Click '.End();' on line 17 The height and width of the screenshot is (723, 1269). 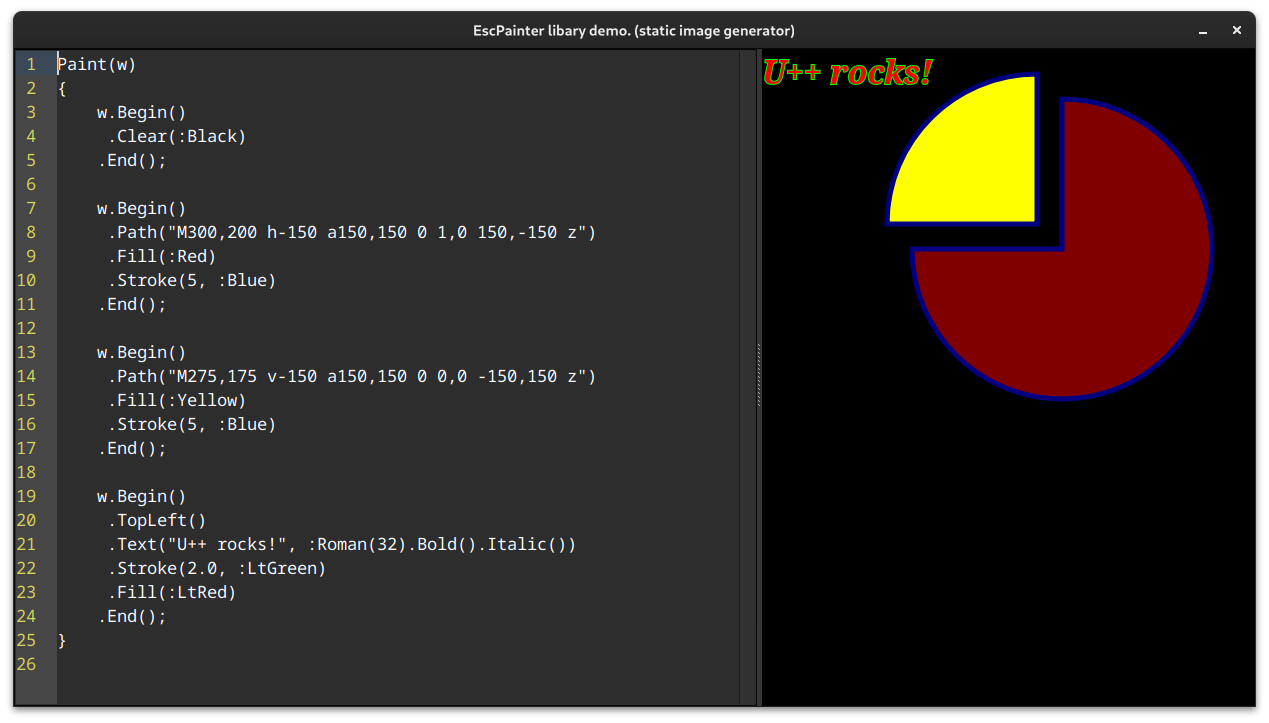[132, 448]
